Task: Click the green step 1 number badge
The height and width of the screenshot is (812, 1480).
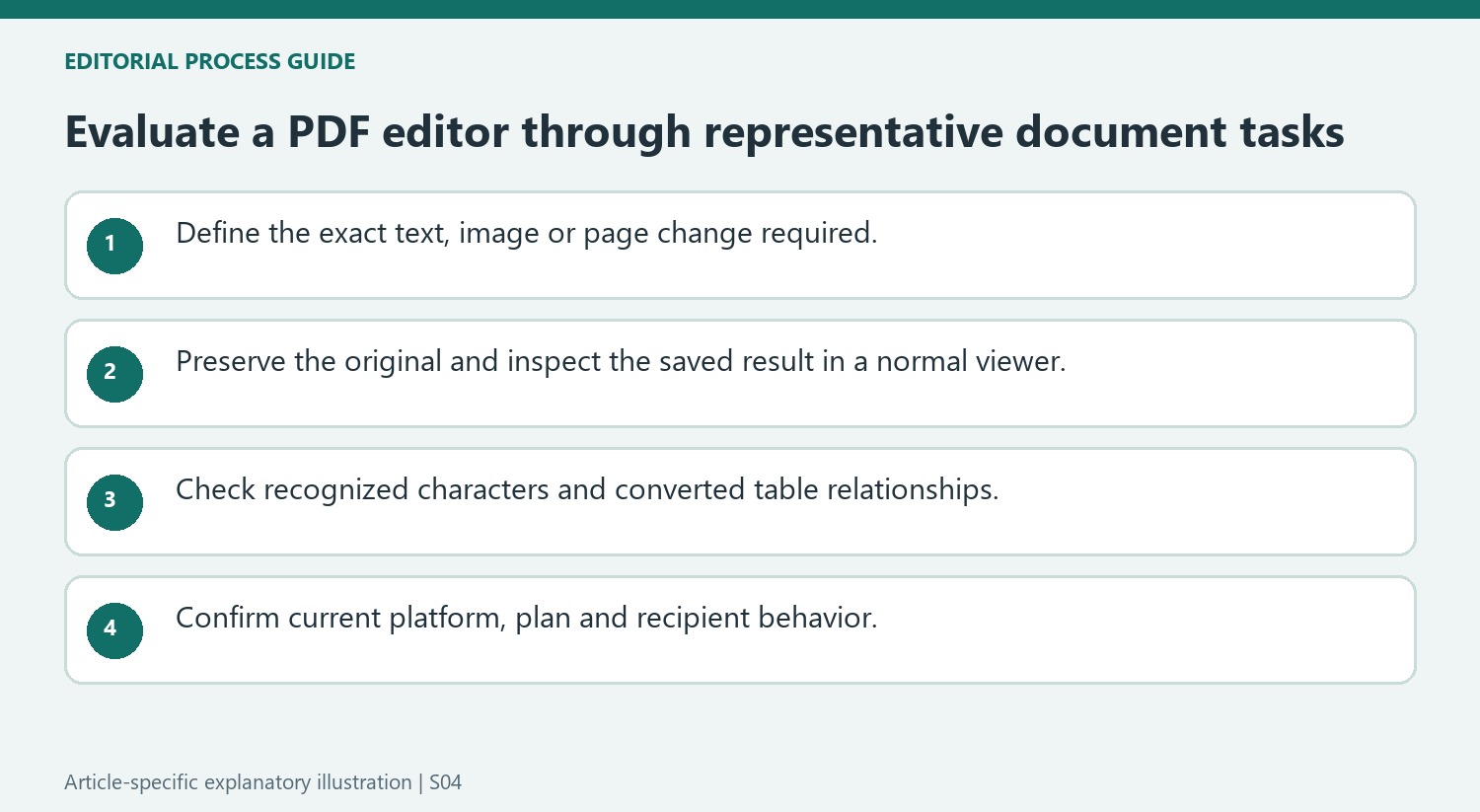Action: [114, 246]
